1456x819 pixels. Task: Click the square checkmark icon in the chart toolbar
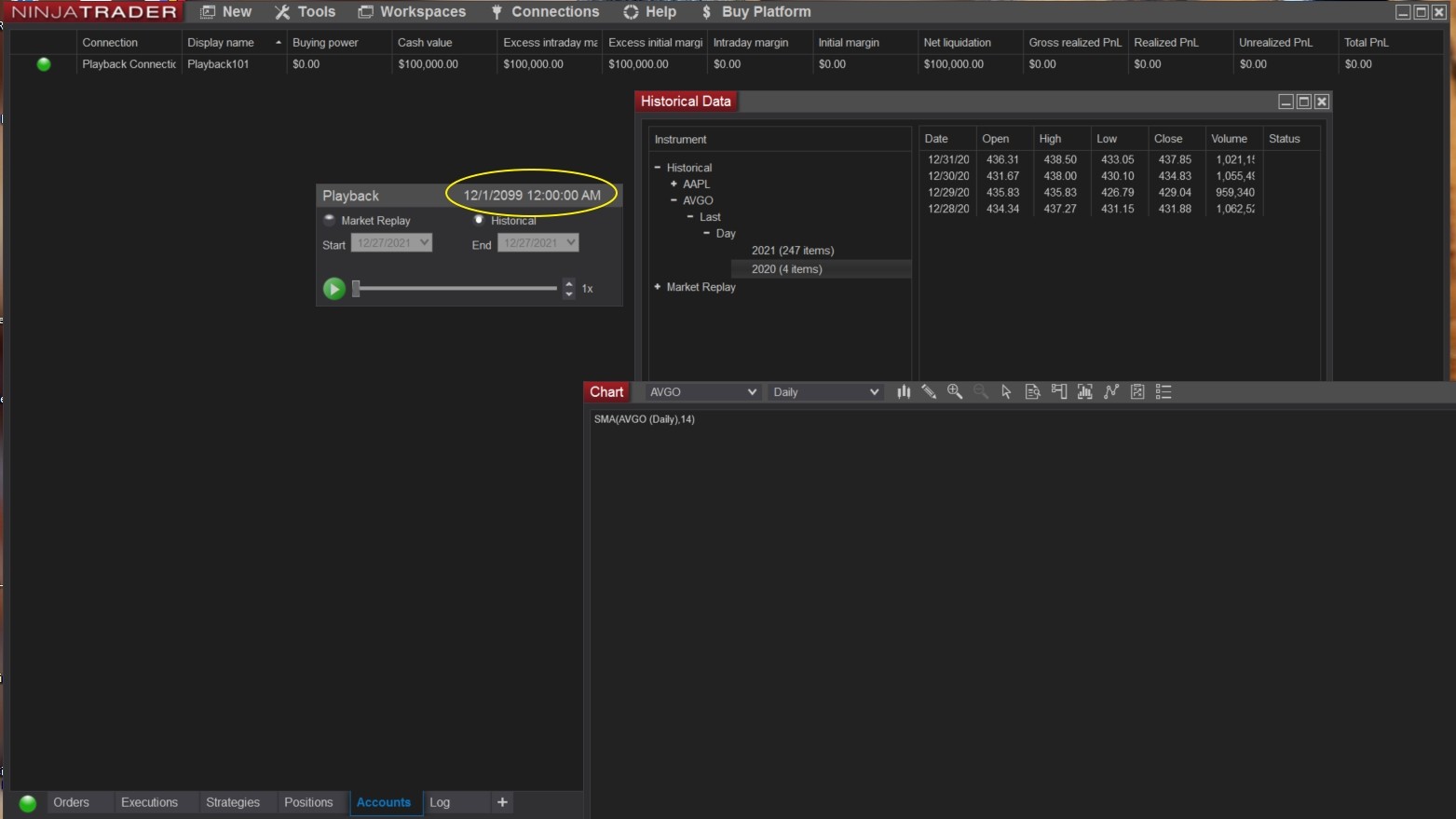(1137, 392)
